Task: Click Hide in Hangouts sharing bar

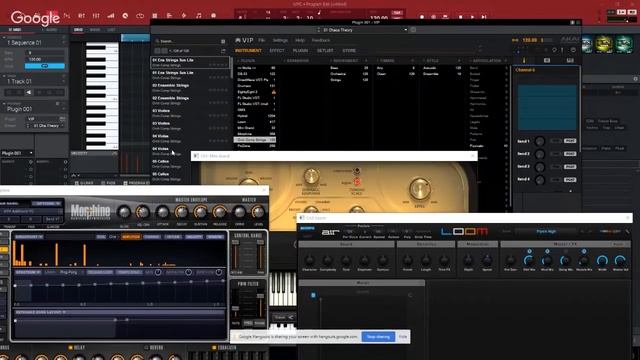Action: (x=403, y=337)
